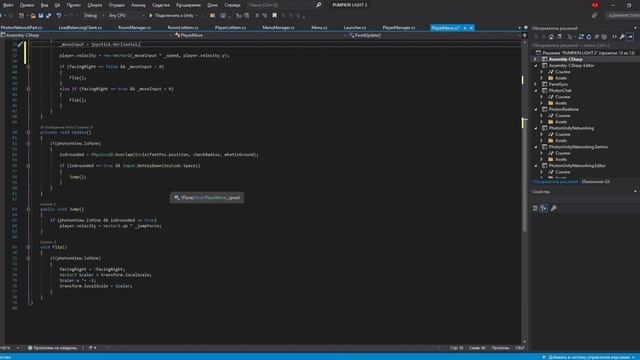Image resolution: width=640 pixels, height=360 pixels.
Task: Open the Отладка menu
Action: [x=117, y=5]
